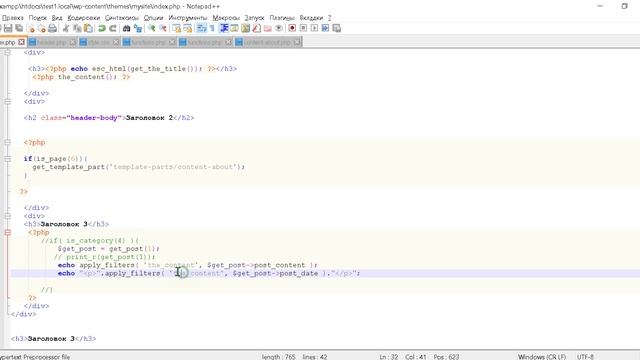Click Ln : 32 in status bar
640x360 pixels.
(389, 357)
